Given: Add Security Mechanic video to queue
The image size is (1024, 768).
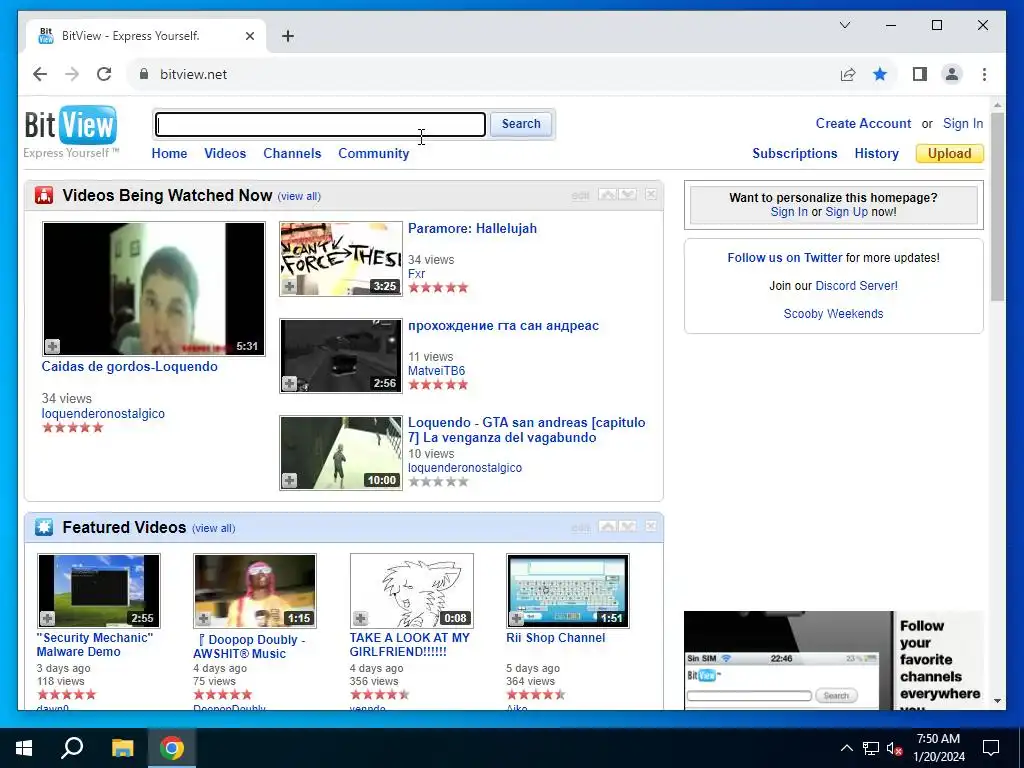Looking at the screenshot, I should 47,618.
